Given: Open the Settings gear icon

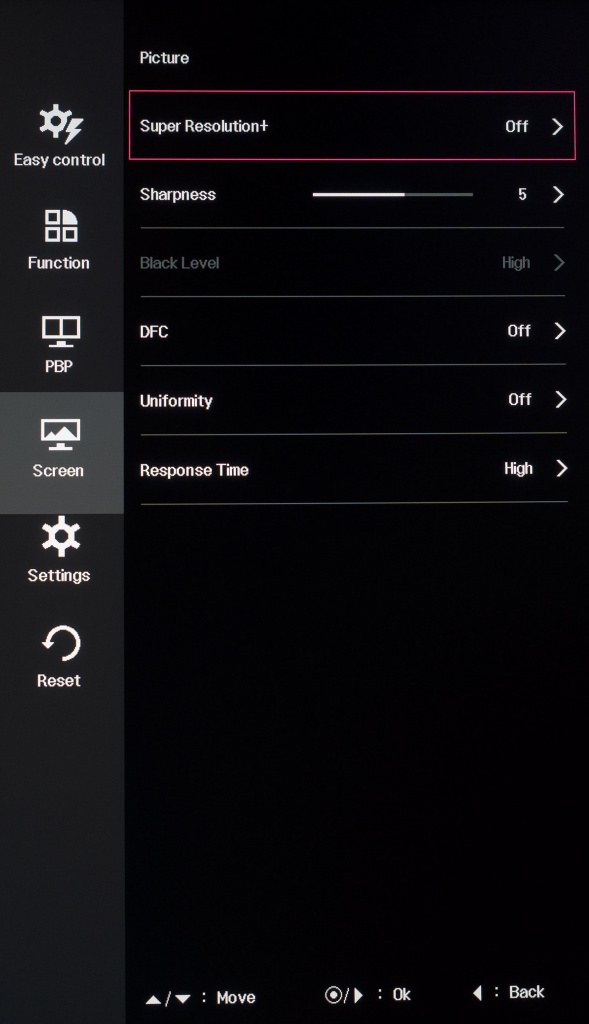Looking at the screenshot, I should tap(61, 536).
